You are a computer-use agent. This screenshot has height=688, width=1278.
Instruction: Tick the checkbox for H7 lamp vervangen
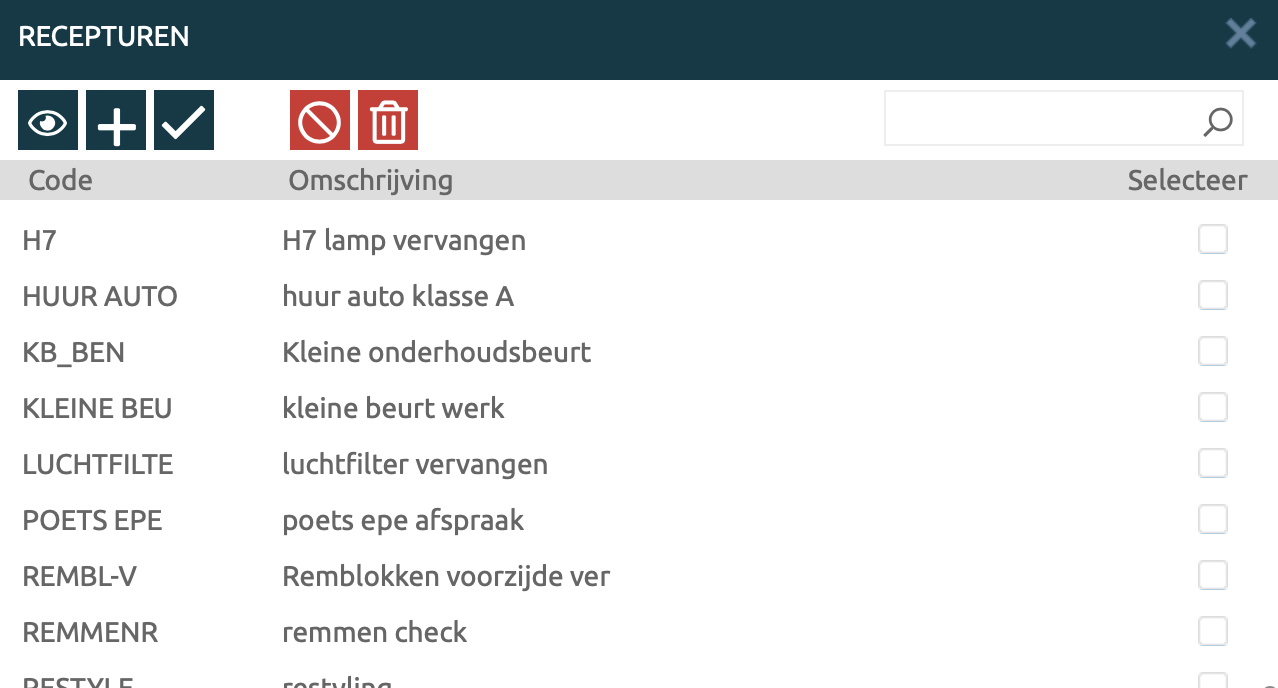[1212, 240]
